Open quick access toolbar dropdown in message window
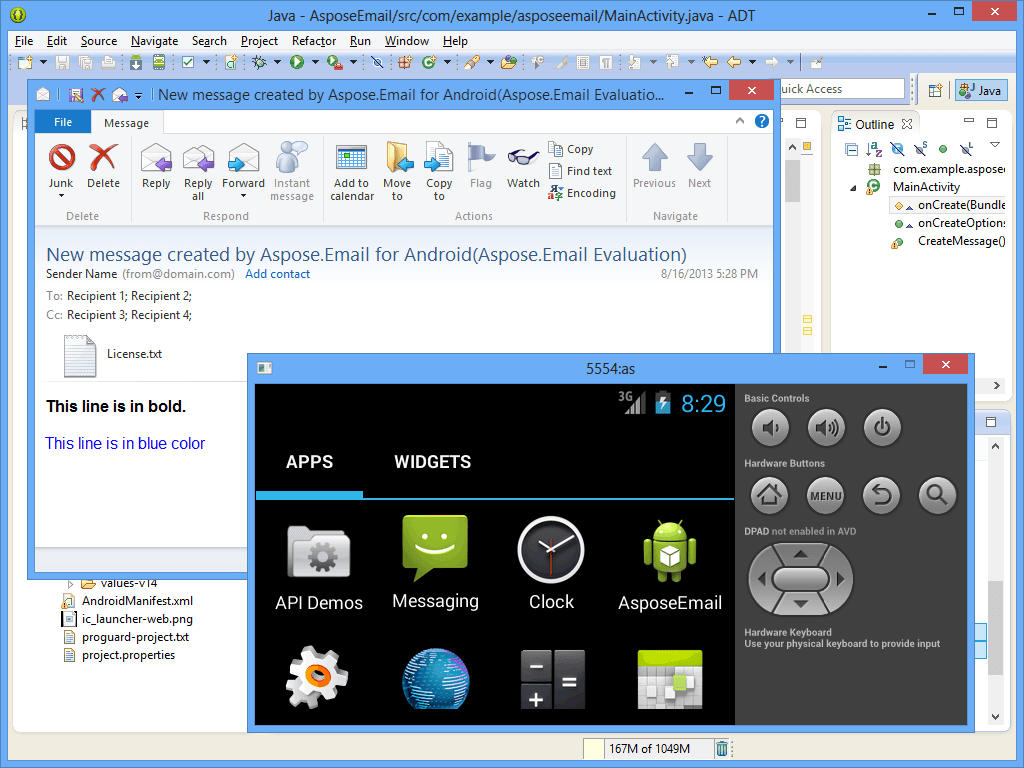Image resolution: width=1024 pixels, height=768 pixels. click(138, 96)
